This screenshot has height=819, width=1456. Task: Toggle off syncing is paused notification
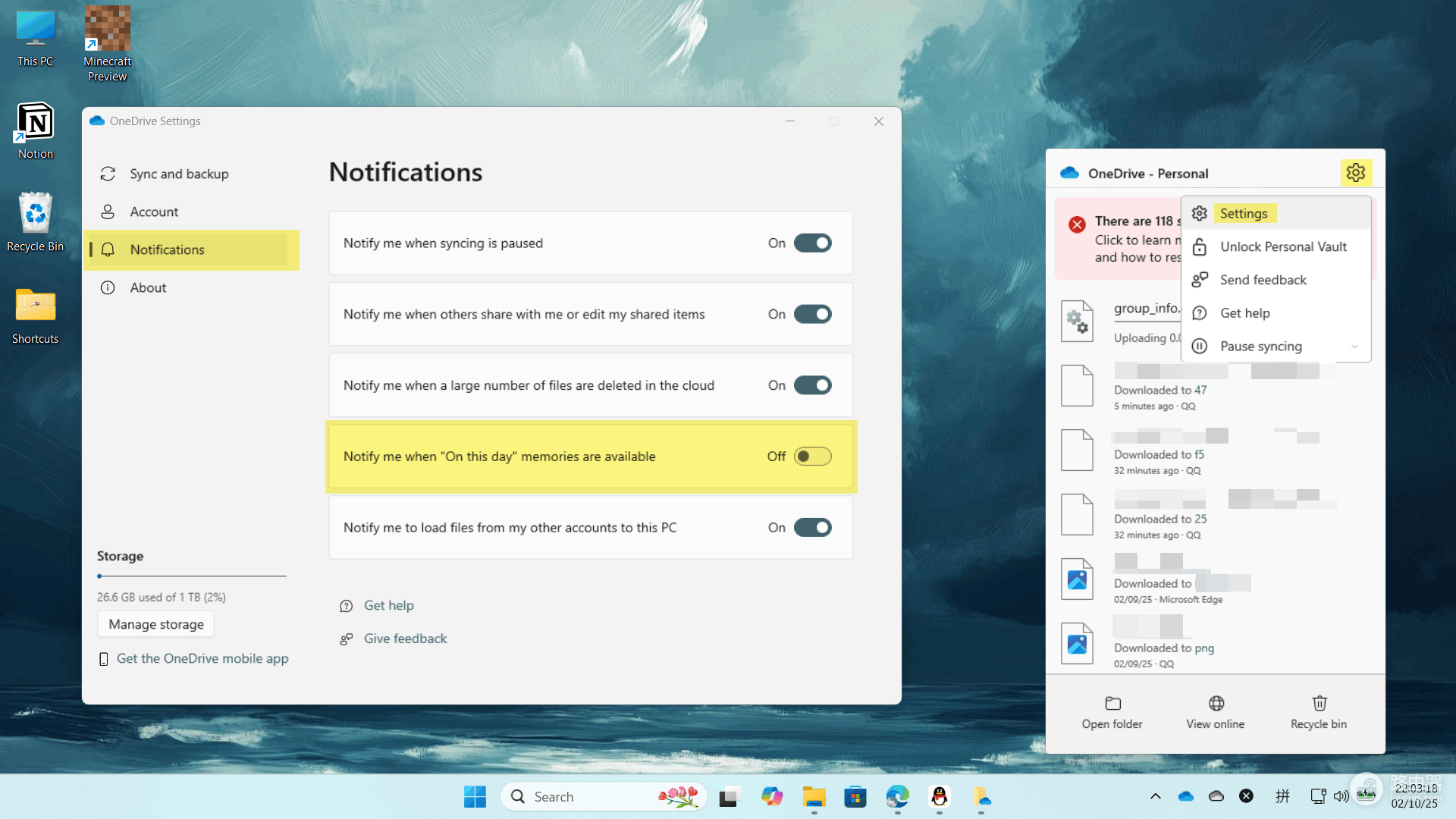point(812,243)
